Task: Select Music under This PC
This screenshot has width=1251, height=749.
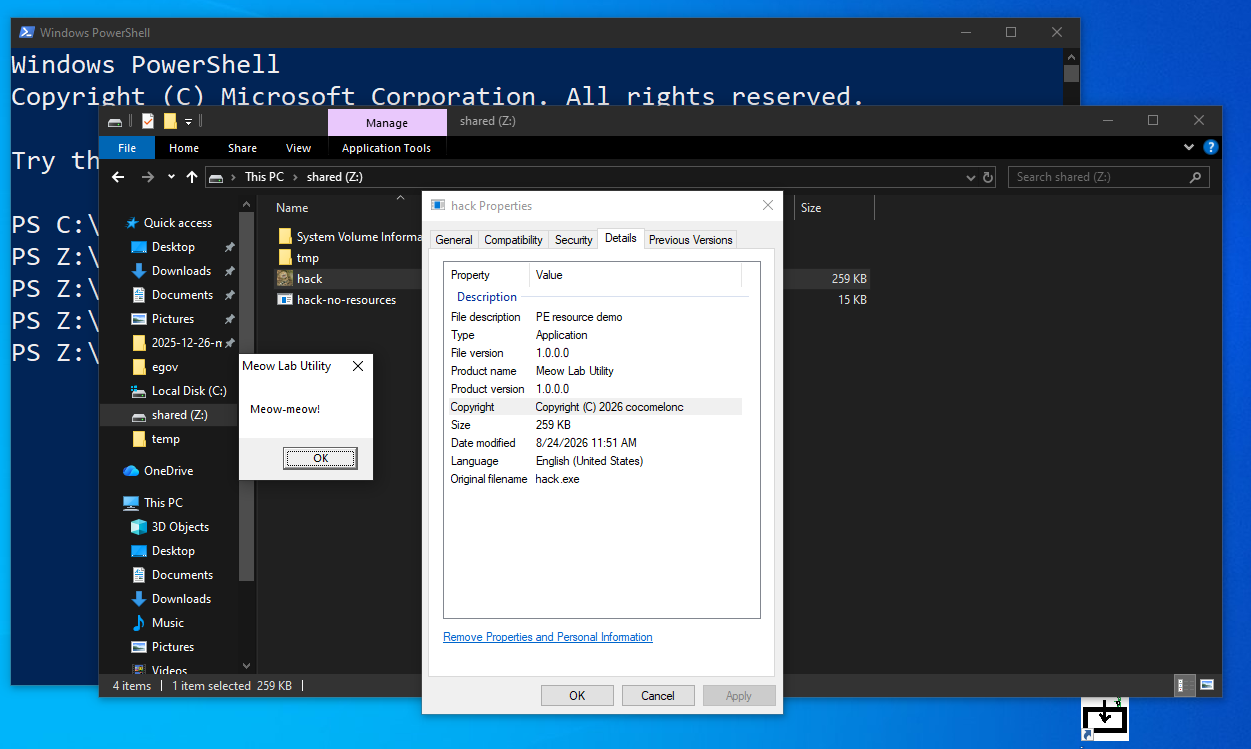Action: click(168, 623)
